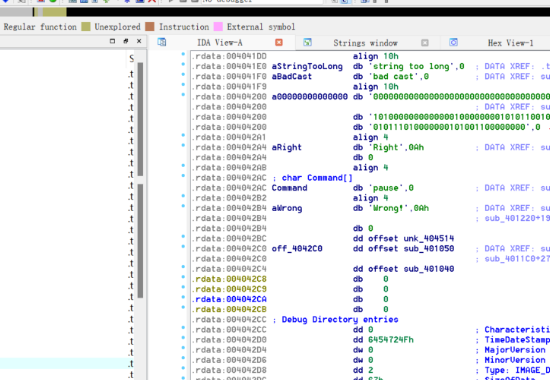Select the .rdata:004042CB address line
The width and height of the screenshot is (550, 380).
(x=229, y=309)
